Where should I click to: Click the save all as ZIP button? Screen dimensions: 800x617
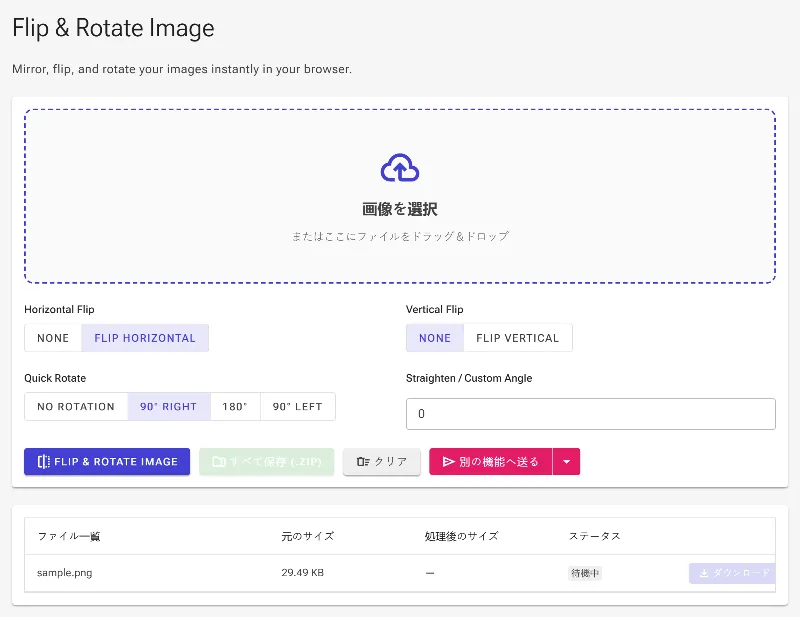266,462
